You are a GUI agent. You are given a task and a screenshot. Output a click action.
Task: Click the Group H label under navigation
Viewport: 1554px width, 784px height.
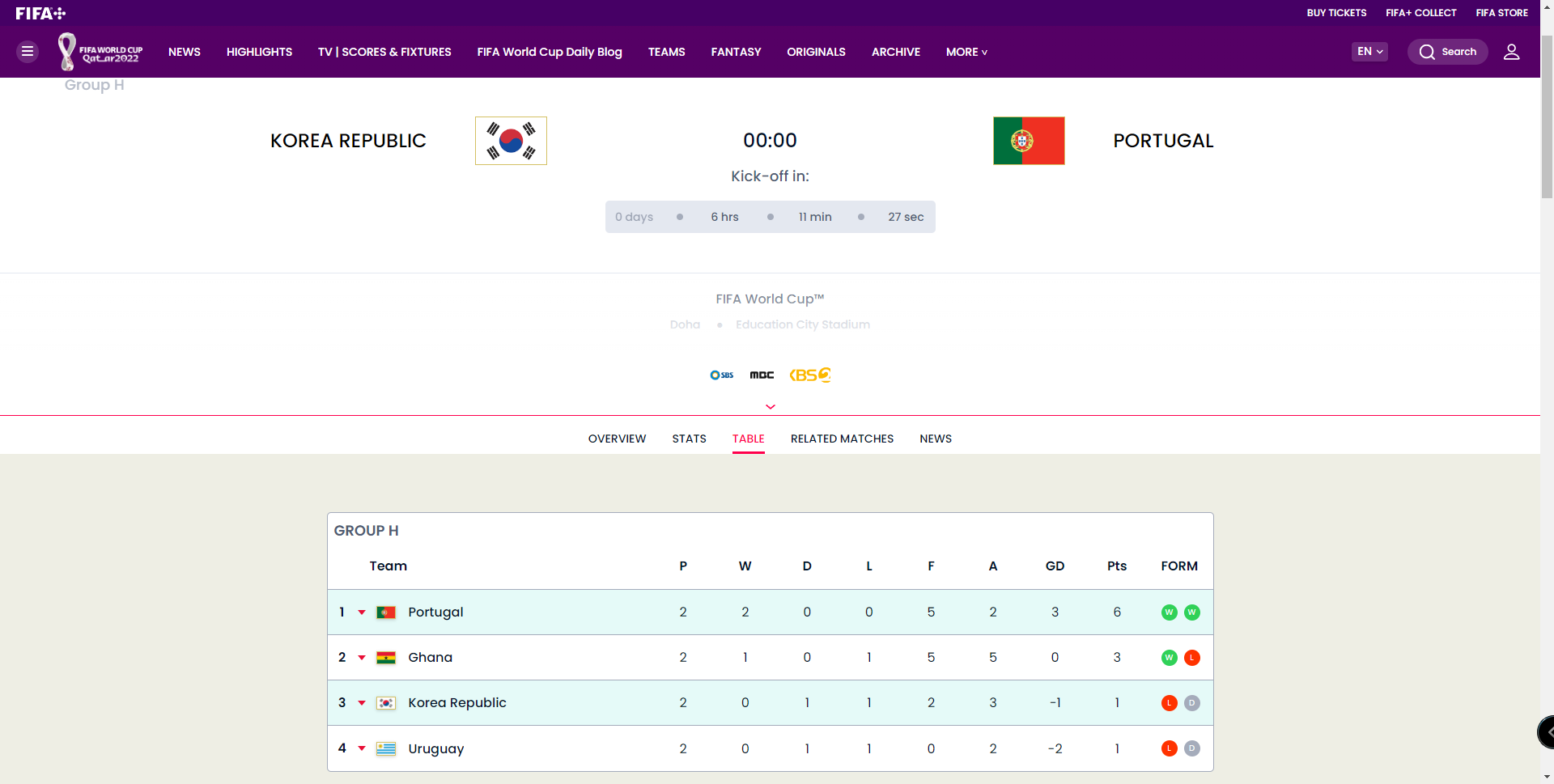click(95, 85)
